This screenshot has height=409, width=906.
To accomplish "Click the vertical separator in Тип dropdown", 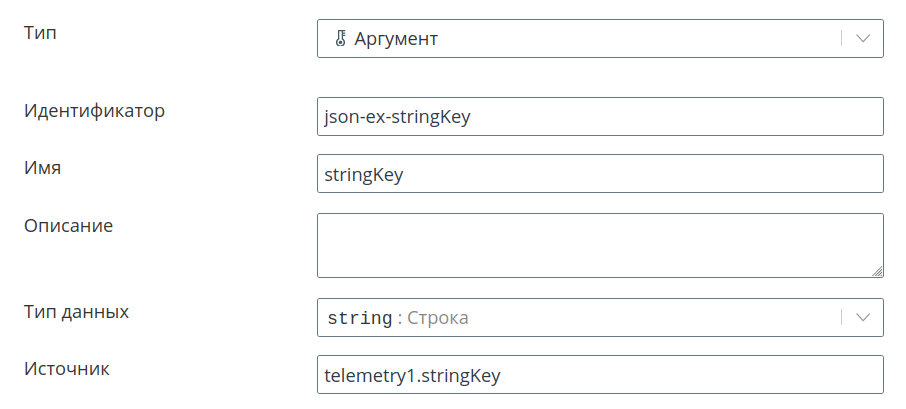I will tap(841, 39).
